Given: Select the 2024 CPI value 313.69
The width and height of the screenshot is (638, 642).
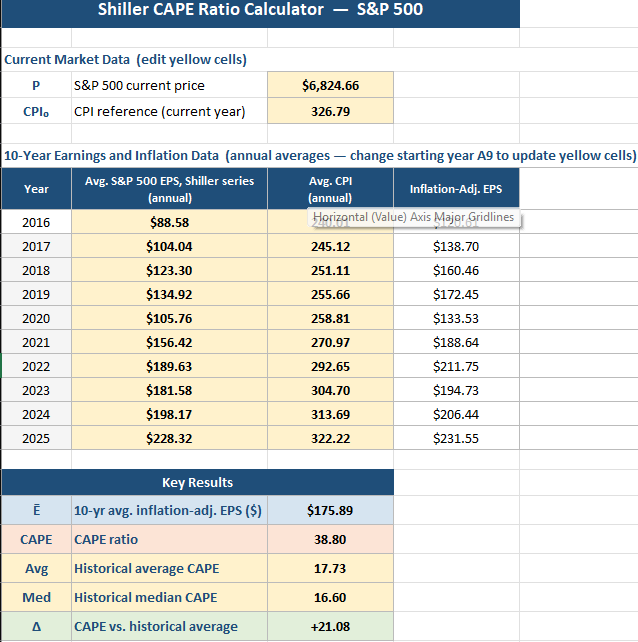Looking at the screenshot, I should pyautogui.click(x=330, y=414).
